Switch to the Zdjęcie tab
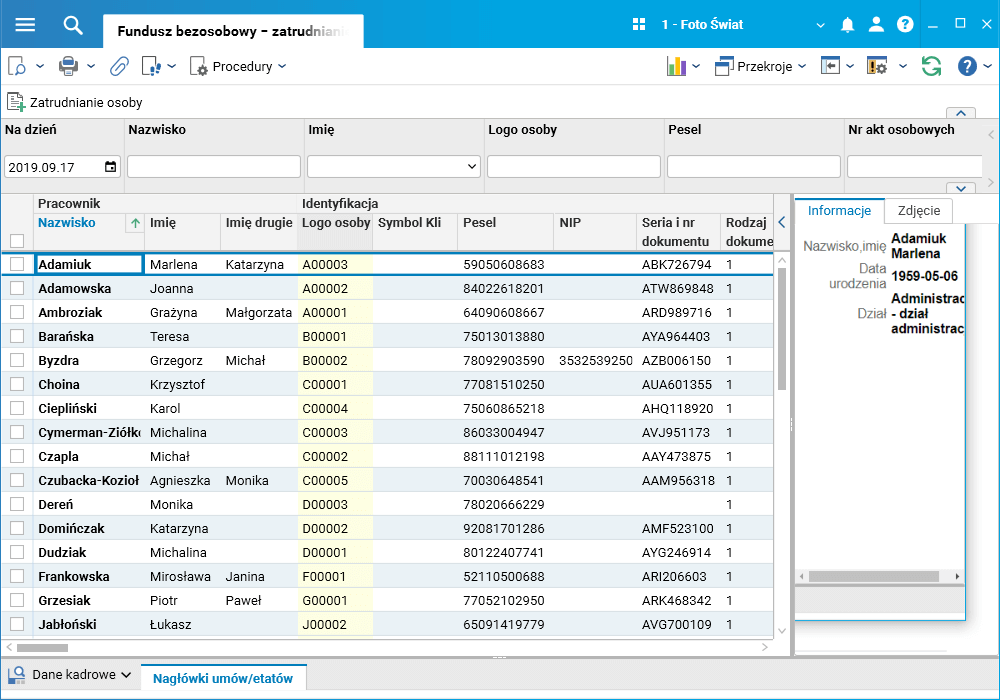 pyautogui.click(x=918, y=210)
